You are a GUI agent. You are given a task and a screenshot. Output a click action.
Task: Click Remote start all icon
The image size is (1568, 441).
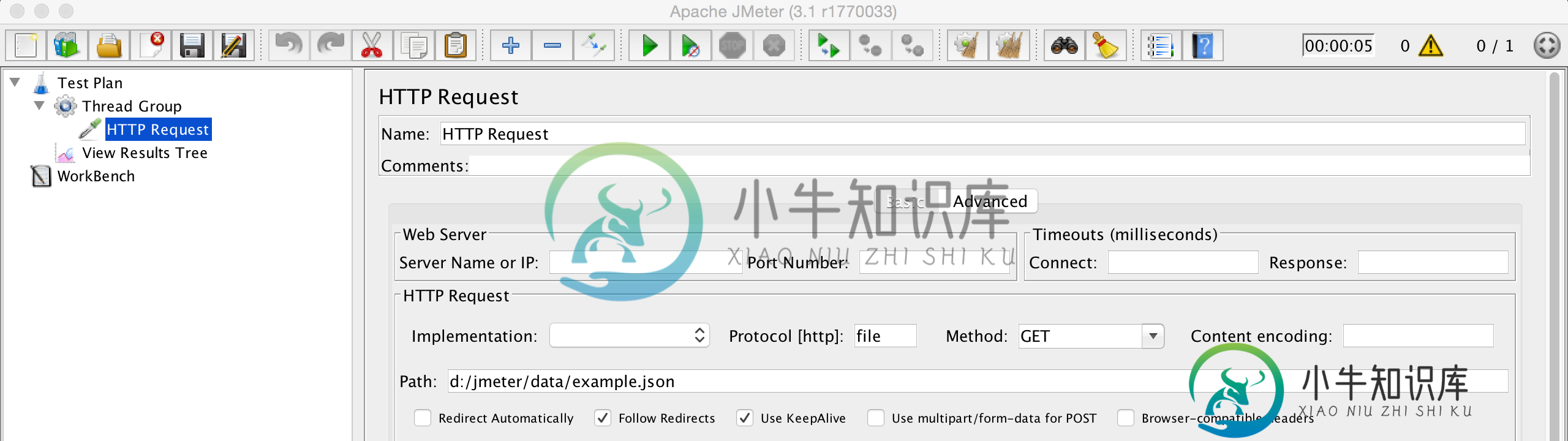829,46
